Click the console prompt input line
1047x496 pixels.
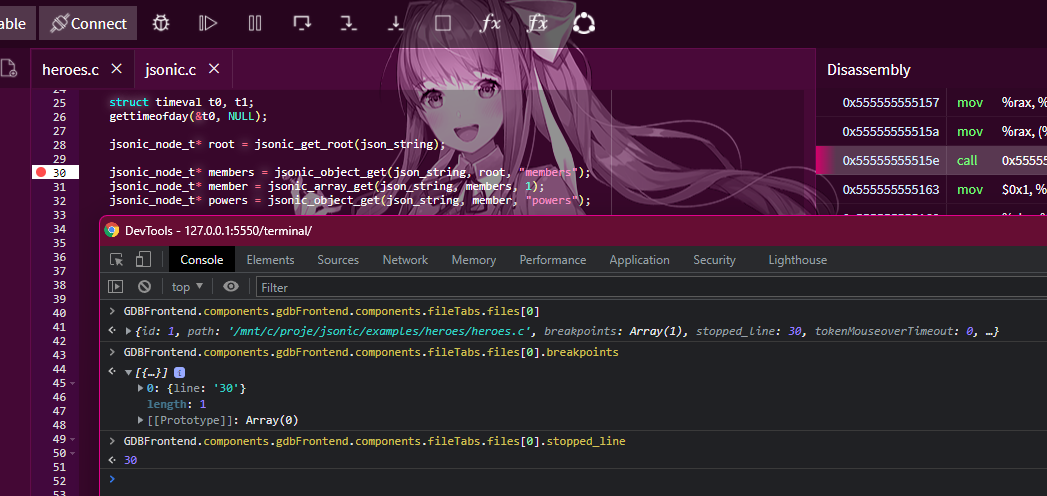pos(581,479)
